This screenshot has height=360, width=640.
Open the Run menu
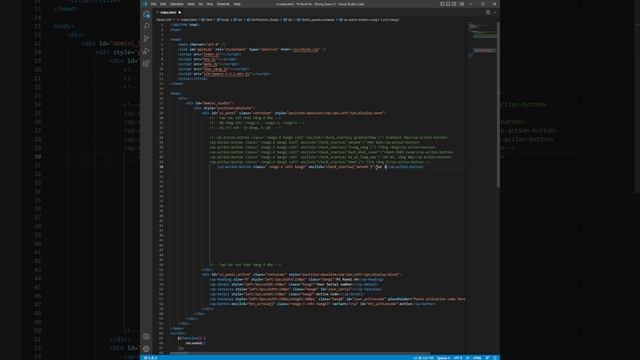(x=210, y=4)
